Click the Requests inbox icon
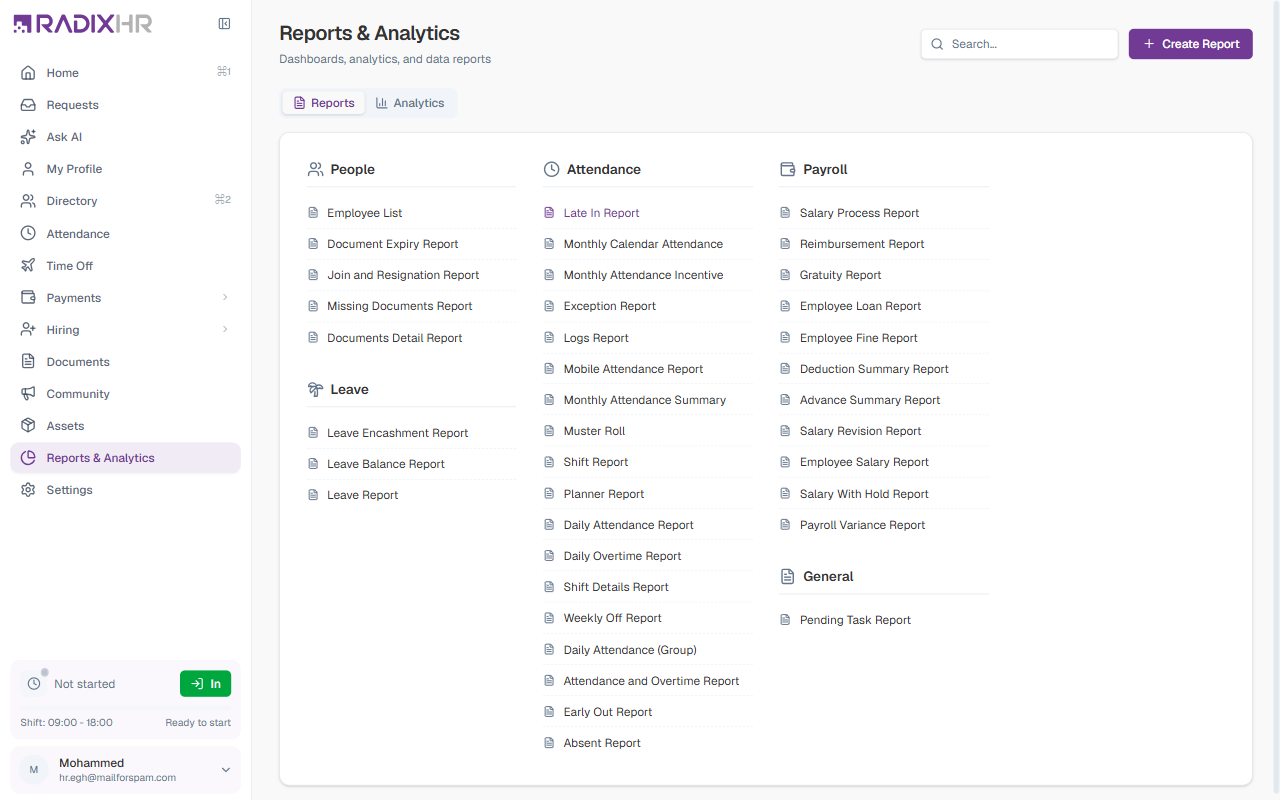Screen dimensions: 1280x800 coord(28,105)
